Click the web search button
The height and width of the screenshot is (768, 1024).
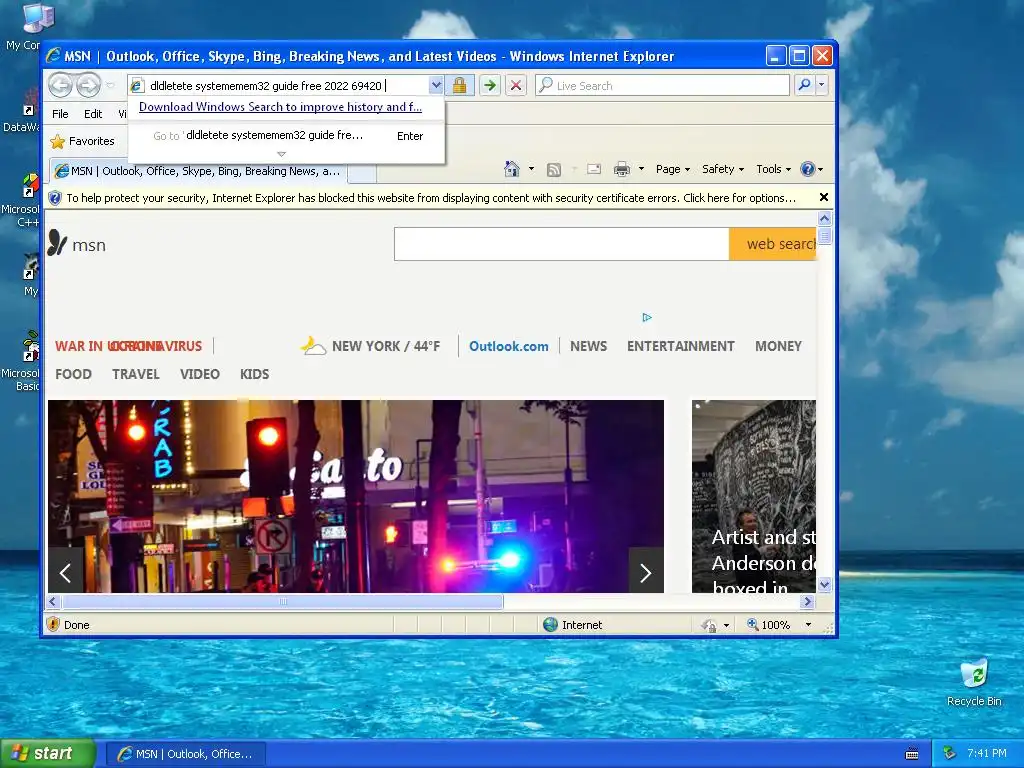click(x=773, y=244)
